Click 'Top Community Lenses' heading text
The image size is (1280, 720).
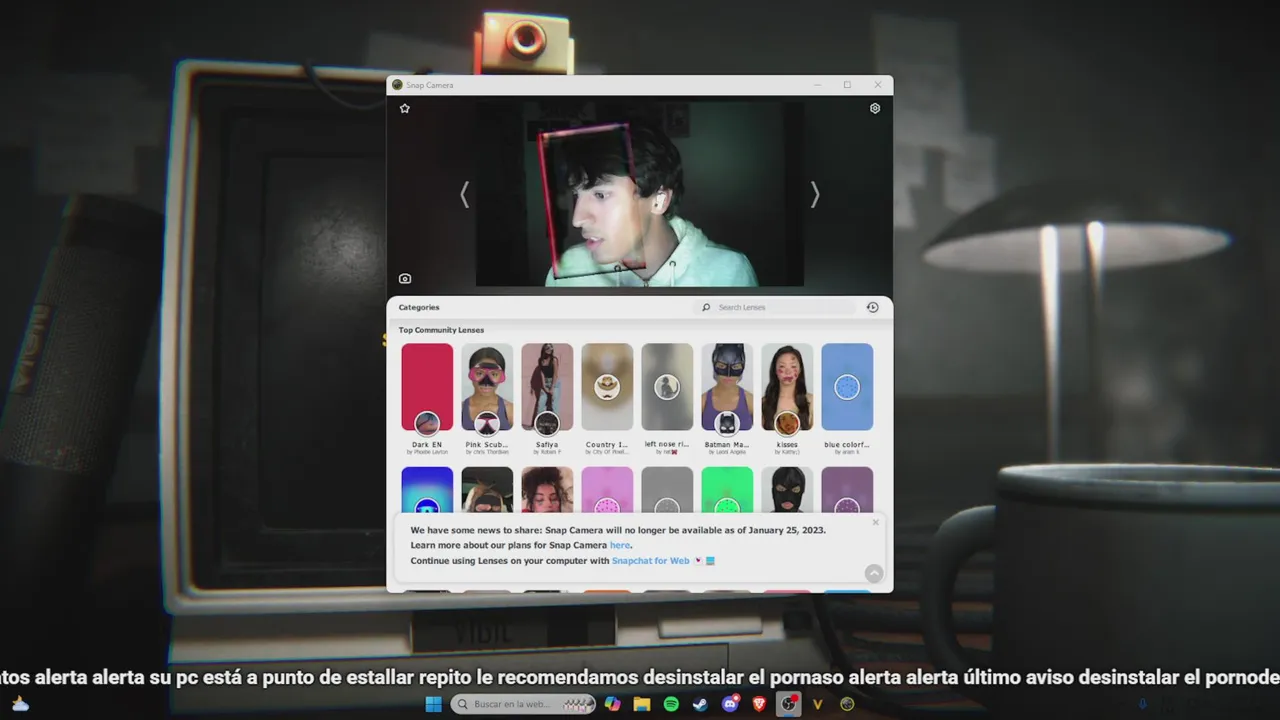(441, 330)
